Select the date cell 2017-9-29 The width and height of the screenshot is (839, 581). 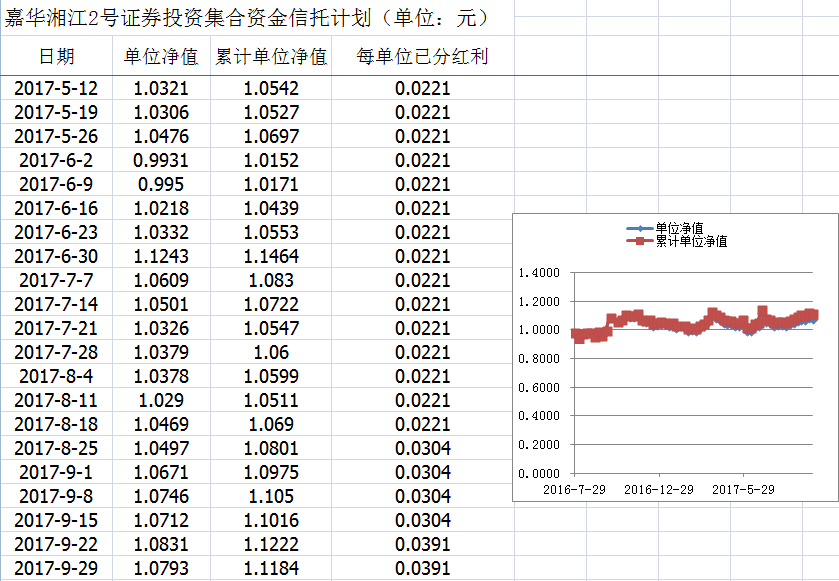tap(56, 568)
